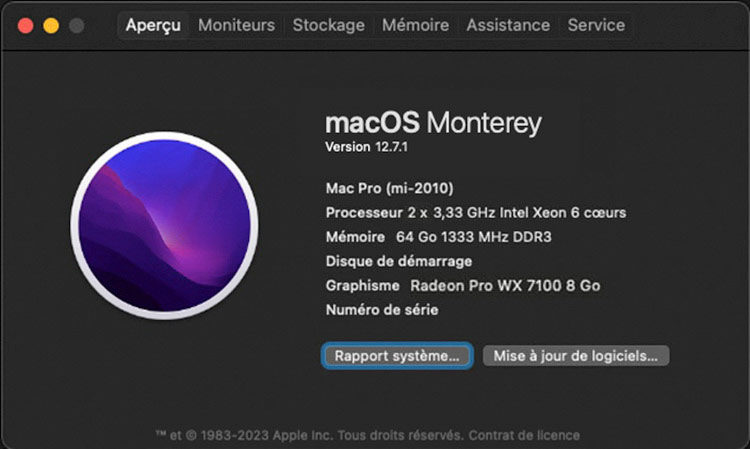
Task: Switch to the Aperçu tab
Action: [x=153, y=25]
